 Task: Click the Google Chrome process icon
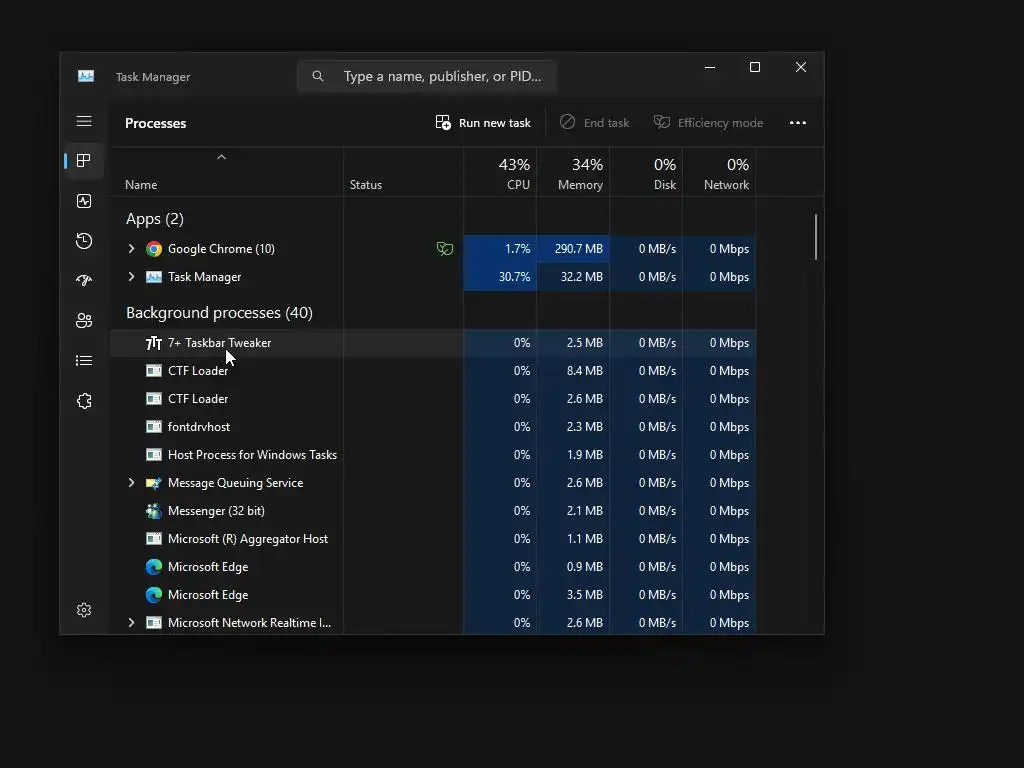pos(153,249)
